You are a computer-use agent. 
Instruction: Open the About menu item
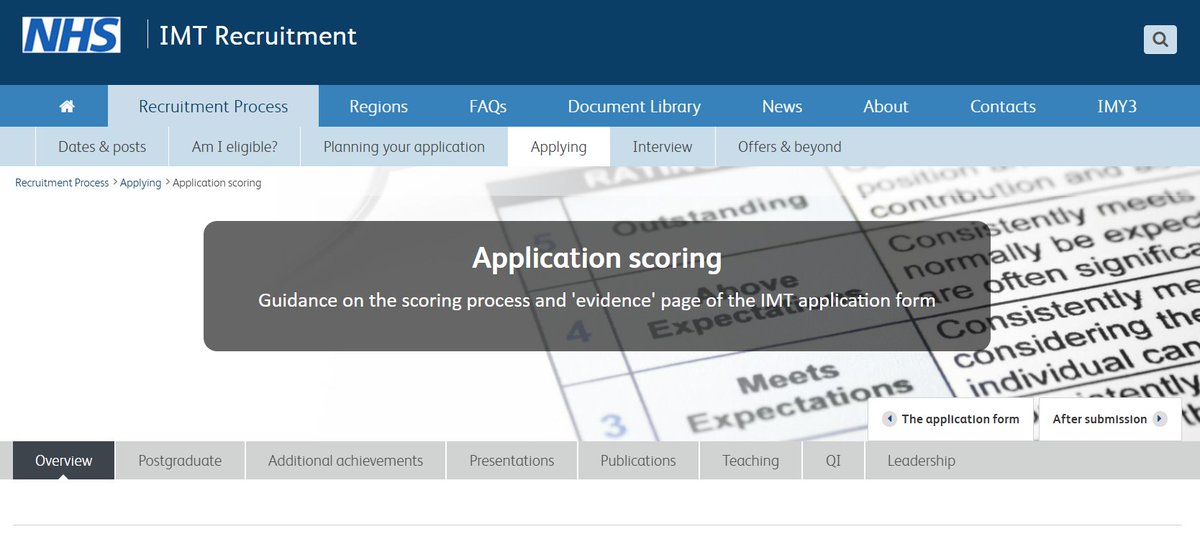[886, 106]
